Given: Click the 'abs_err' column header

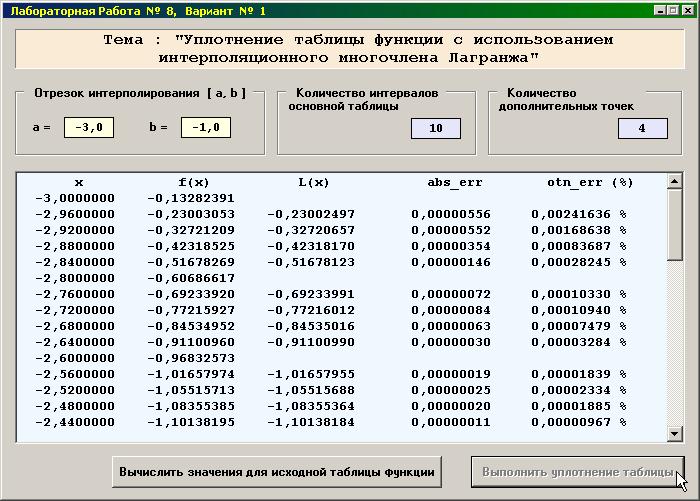Looking at the screenshot, I should [x=455, y=183].
